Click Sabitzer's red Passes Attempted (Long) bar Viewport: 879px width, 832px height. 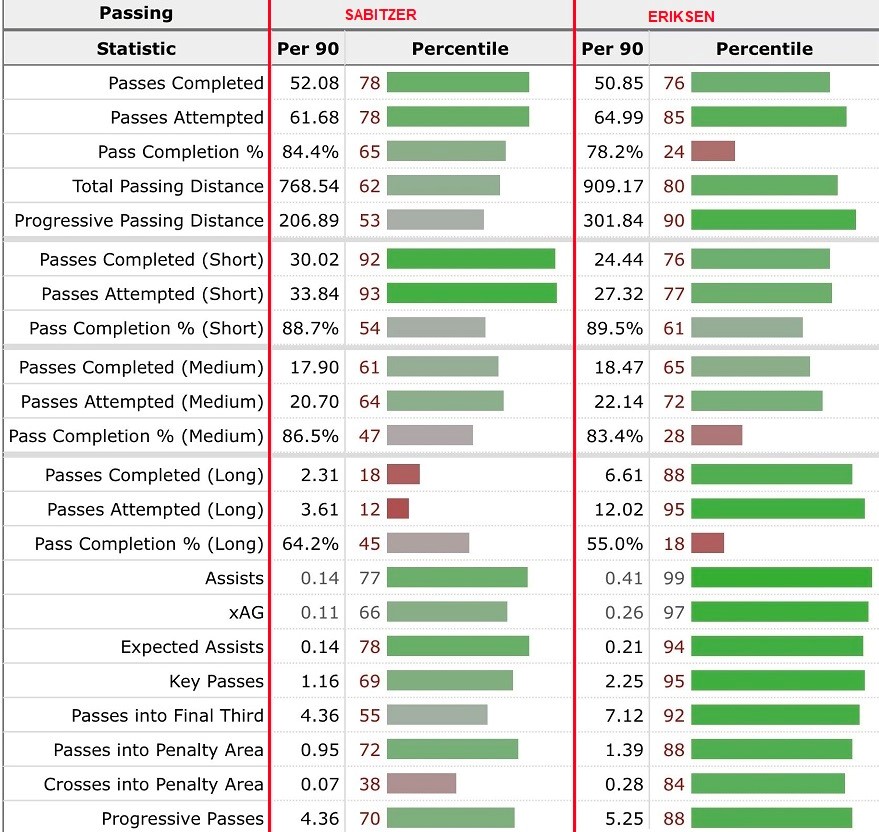point(398,509)
